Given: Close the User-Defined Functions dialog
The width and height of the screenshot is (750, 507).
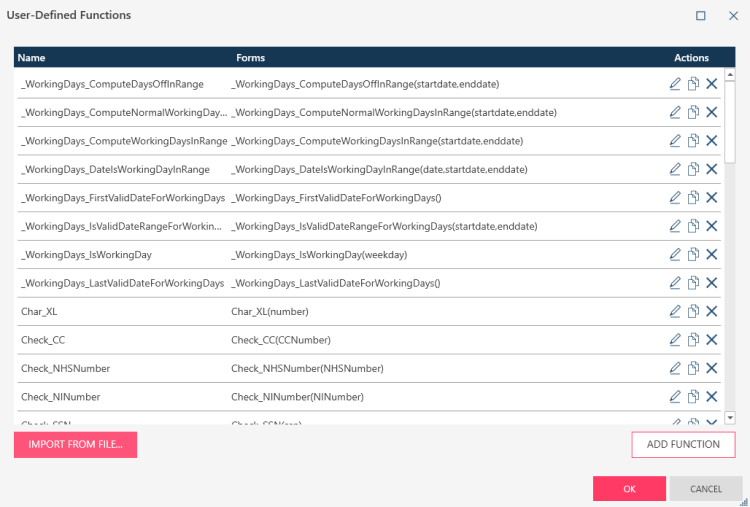Looking at the screenshot, I should 733,16.
